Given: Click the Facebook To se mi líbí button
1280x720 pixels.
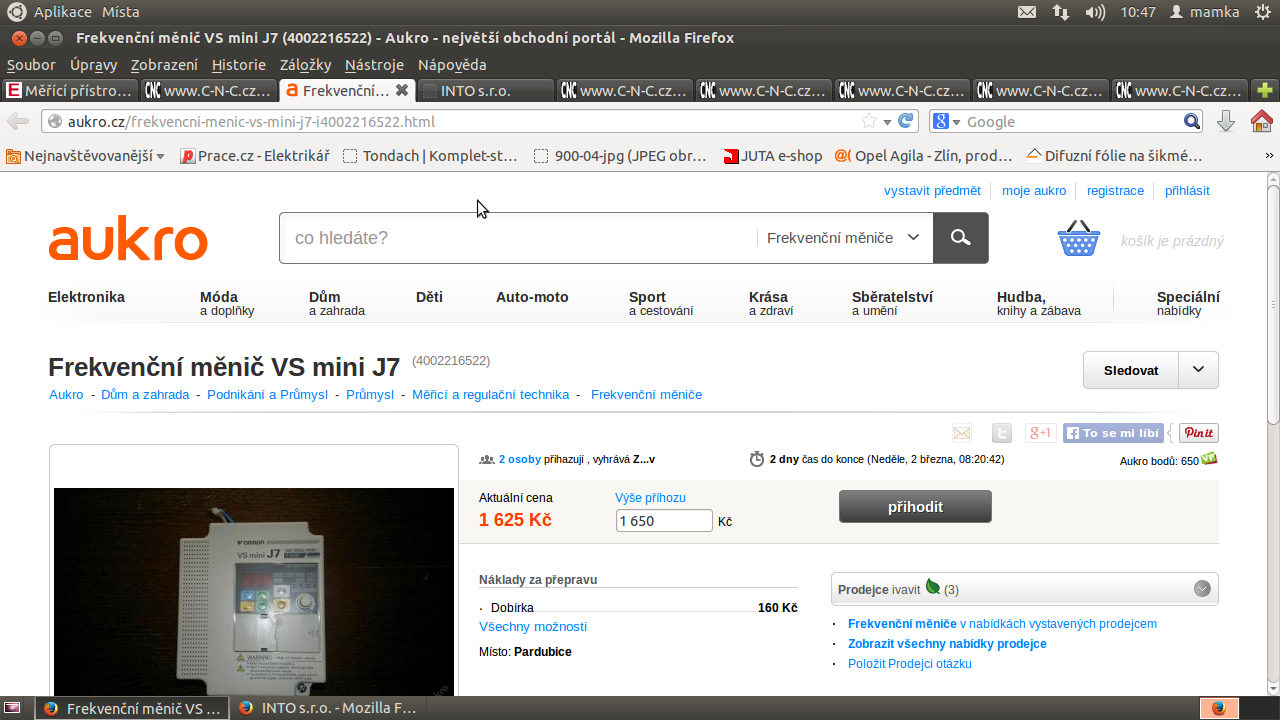Looking at the screenshot, I should pos(1114,433).
